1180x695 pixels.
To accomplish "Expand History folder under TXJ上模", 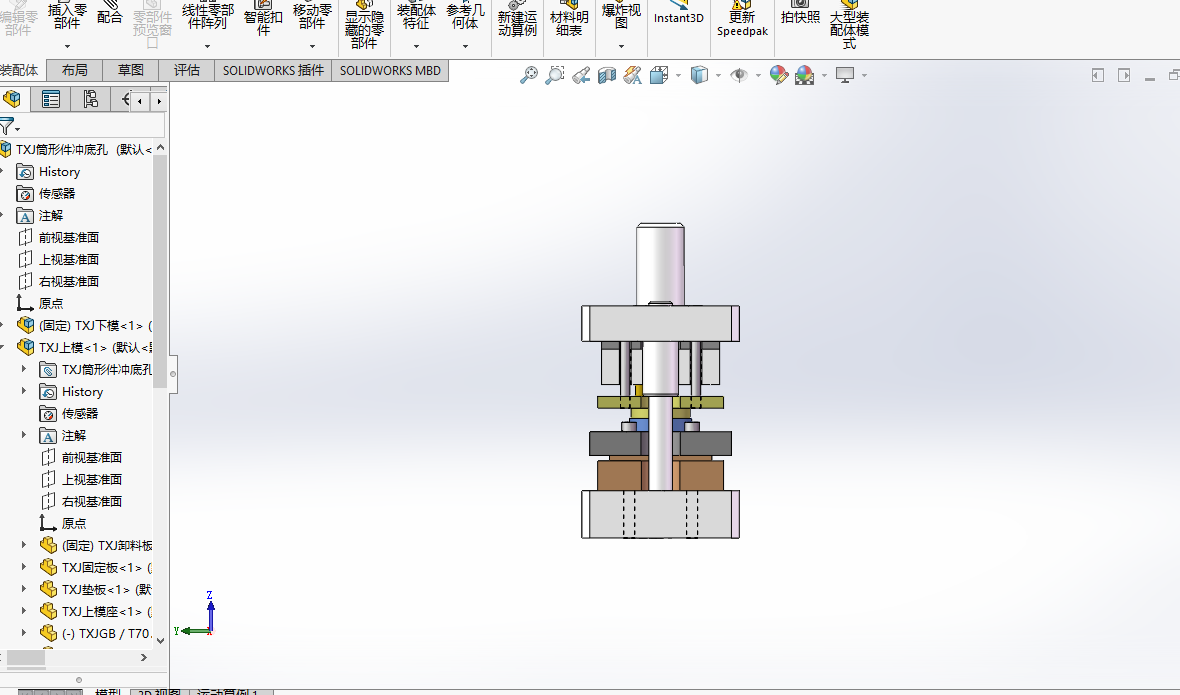I will (x=23, y=391).
